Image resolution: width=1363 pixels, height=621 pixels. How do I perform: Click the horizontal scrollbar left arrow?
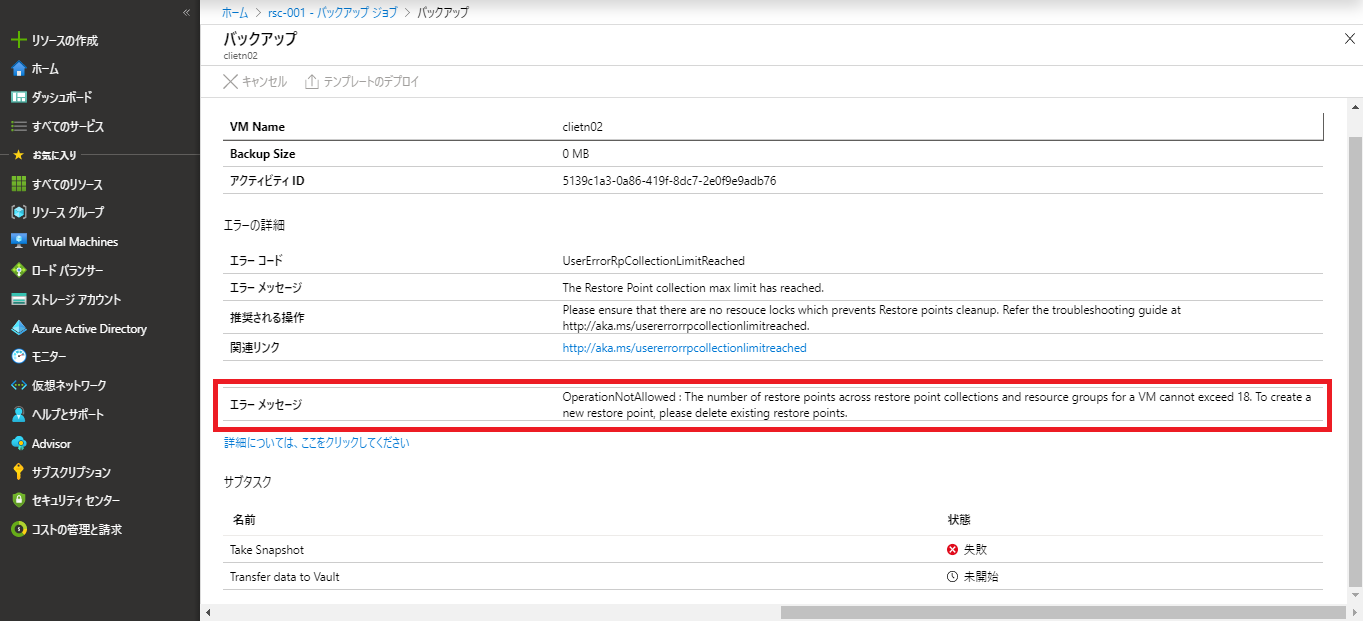click(208, 612)
